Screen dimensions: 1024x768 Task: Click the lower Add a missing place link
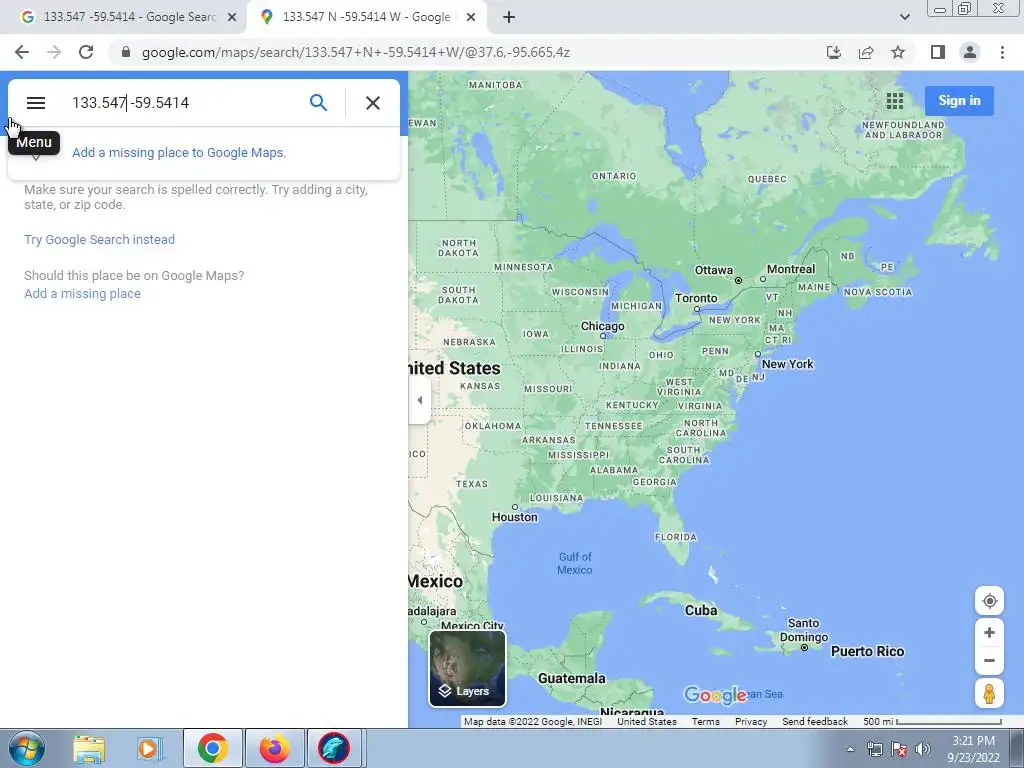click(82, 294)
